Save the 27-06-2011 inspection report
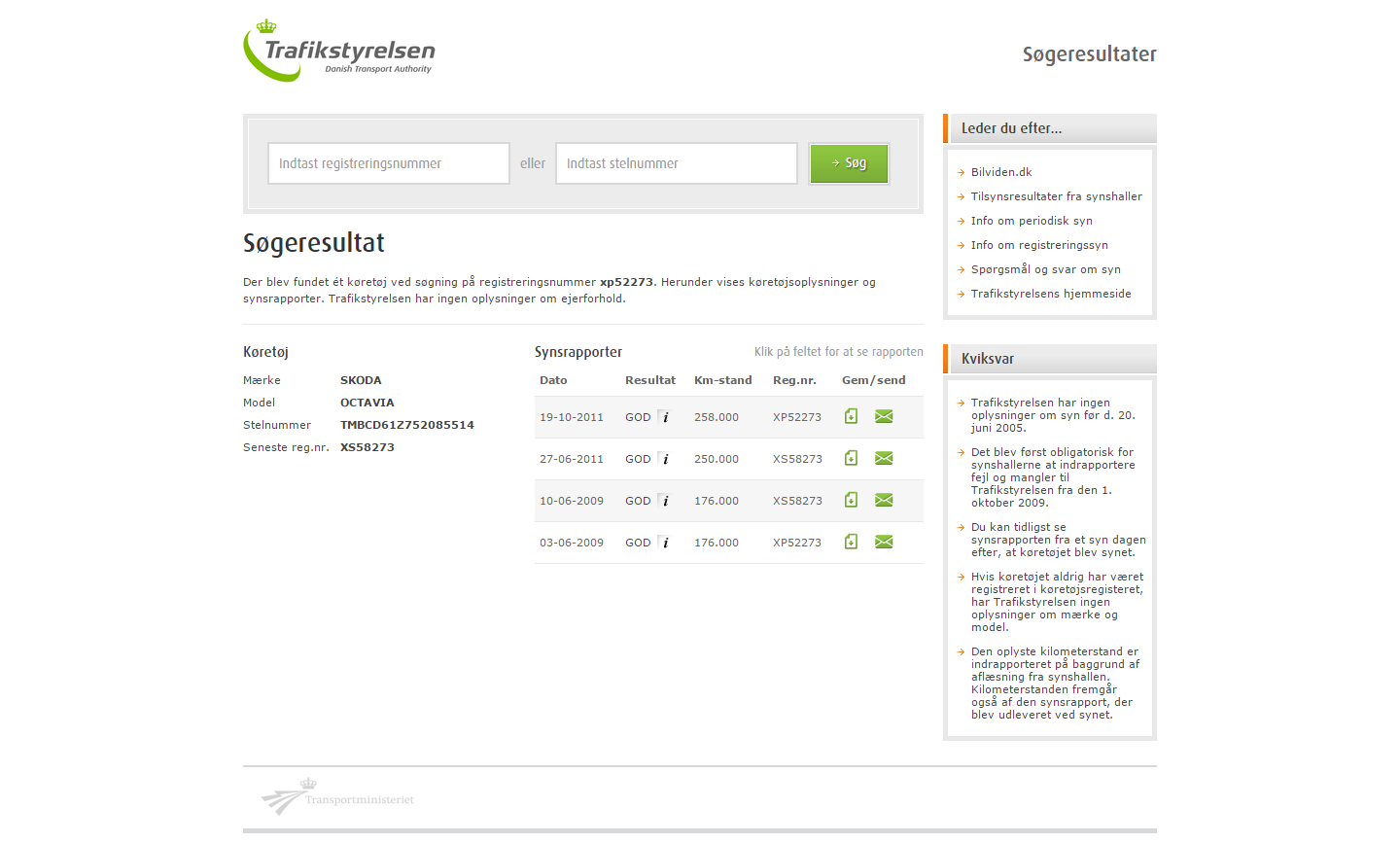 (x=851, y=458)
